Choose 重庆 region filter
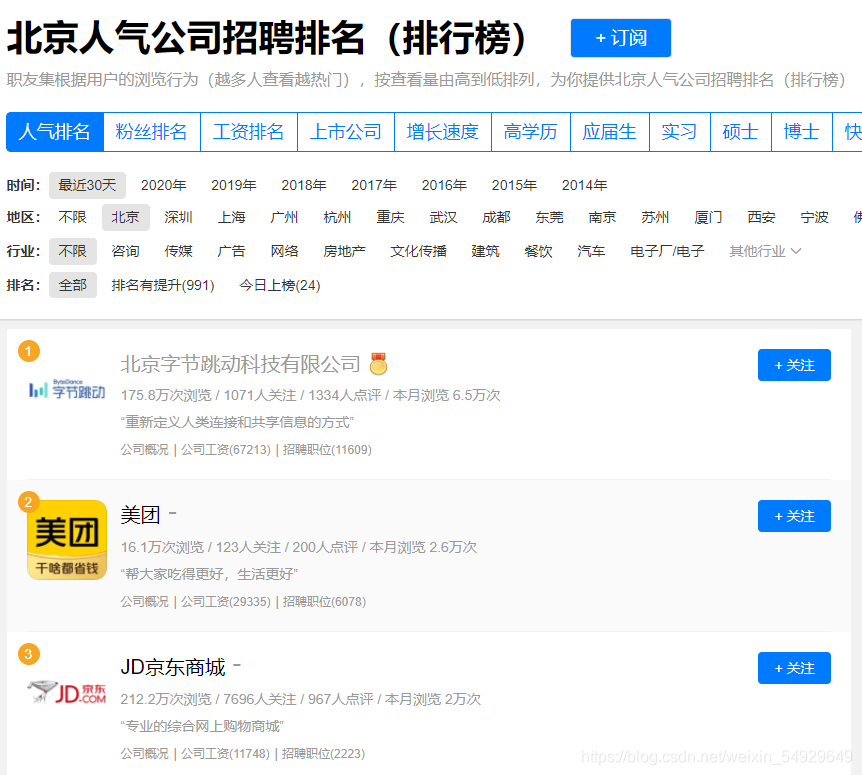862x775 pixels. click(x=390, y=217)
